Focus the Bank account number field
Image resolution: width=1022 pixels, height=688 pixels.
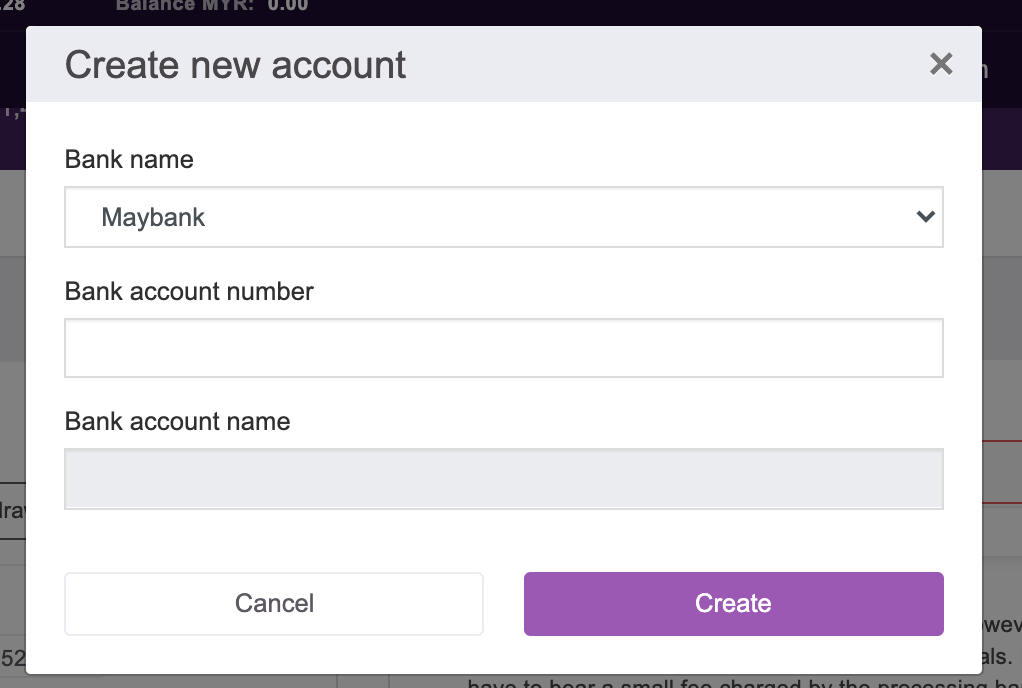(503, 348)
